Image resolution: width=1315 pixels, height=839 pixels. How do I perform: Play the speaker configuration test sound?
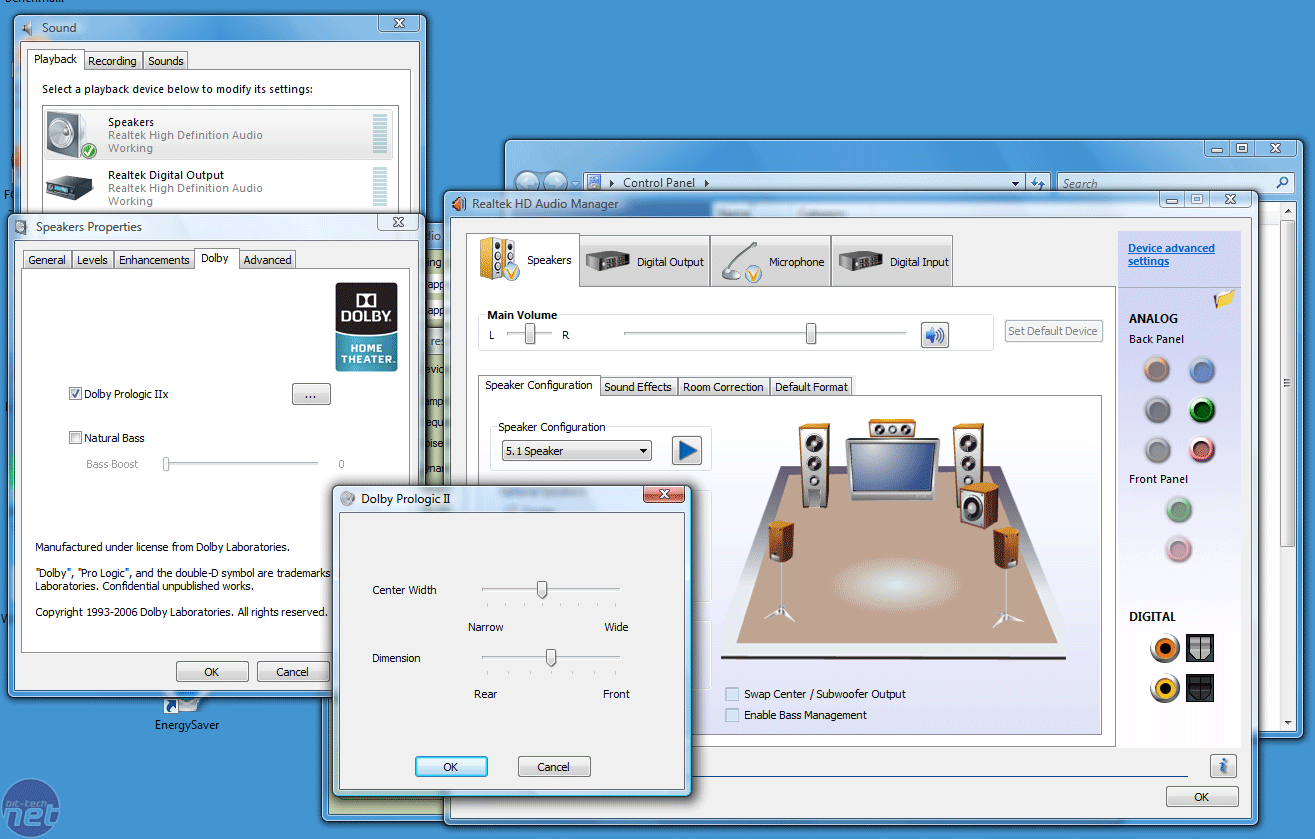click(686, 450)
